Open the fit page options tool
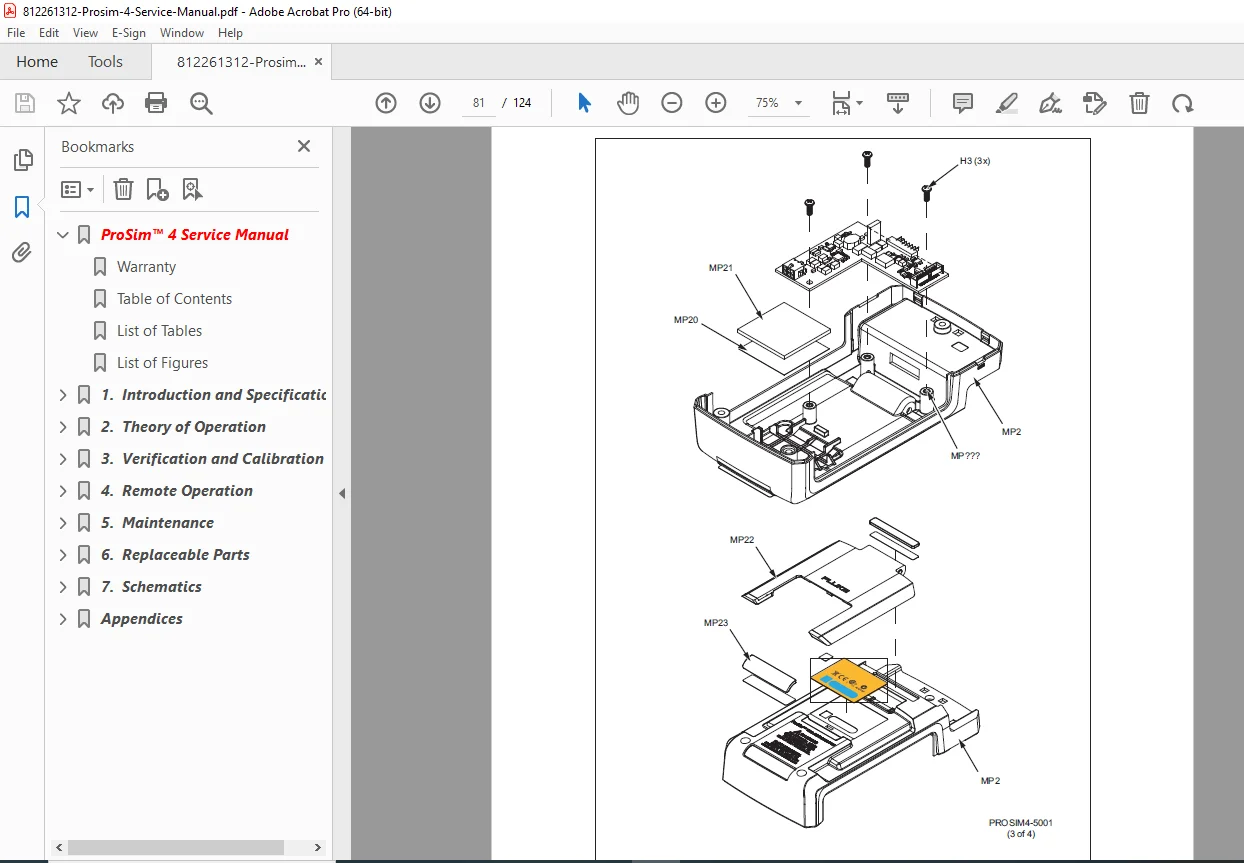This screenshot has width=1244, height=863. pos(847,103)
